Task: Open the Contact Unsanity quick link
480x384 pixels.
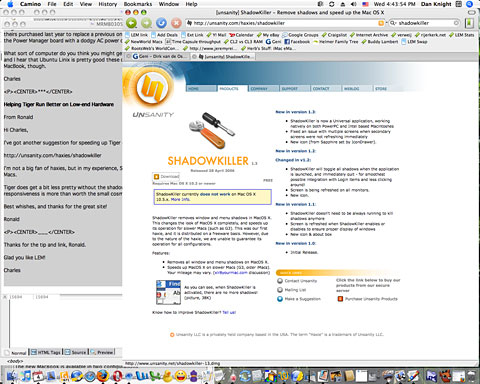Action: pyautogui.click(x=297, y=281)
